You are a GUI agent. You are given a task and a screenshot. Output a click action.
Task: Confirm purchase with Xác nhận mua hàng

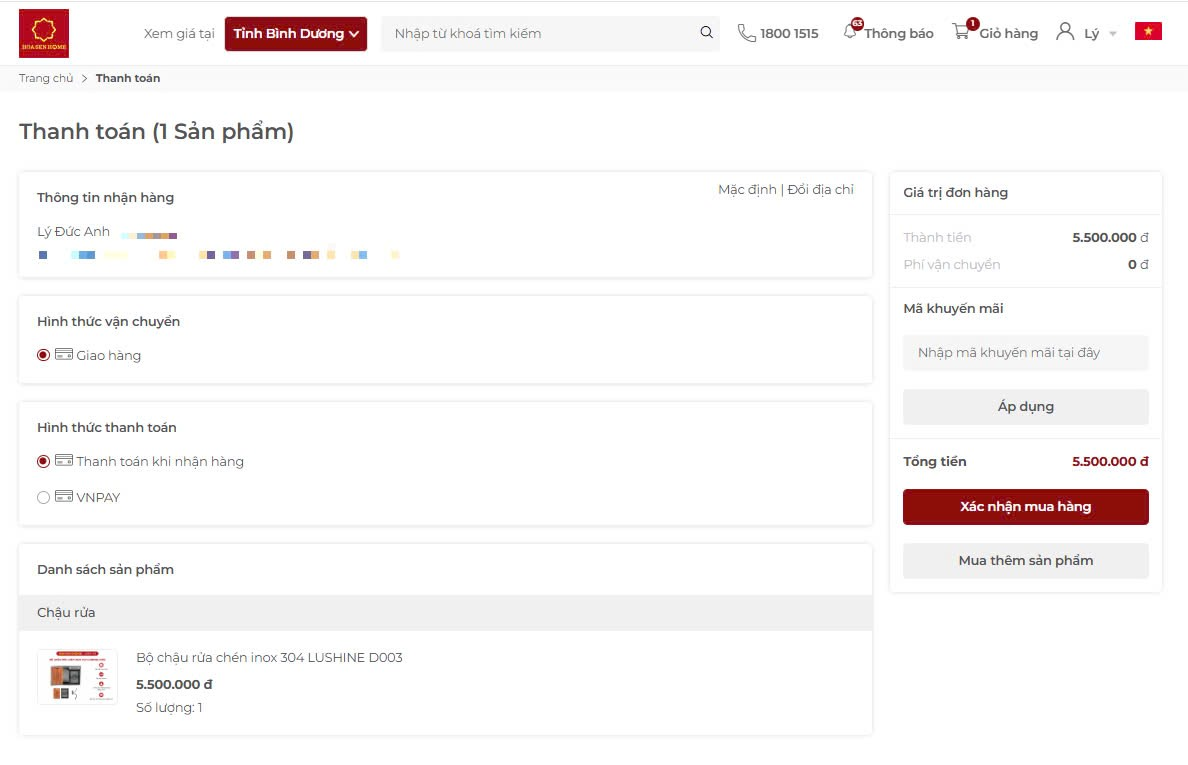(1025, 507)
